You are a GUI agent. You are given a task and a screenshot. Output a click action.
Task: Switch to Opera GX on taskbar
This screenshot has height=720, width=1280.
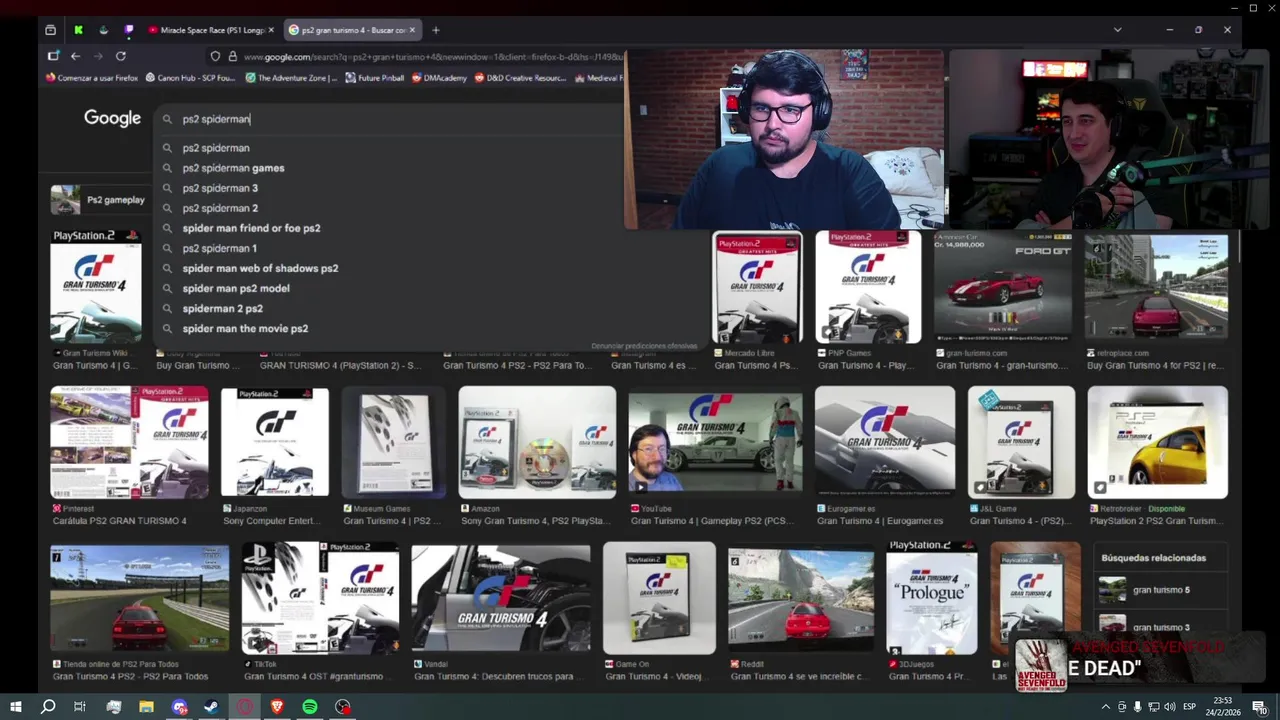click(x=245, y=707)
